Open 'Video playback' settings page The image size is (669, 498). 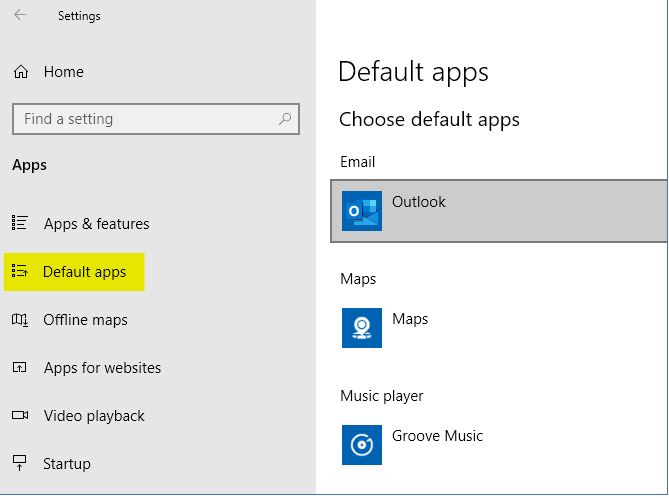tap(94, 416)
